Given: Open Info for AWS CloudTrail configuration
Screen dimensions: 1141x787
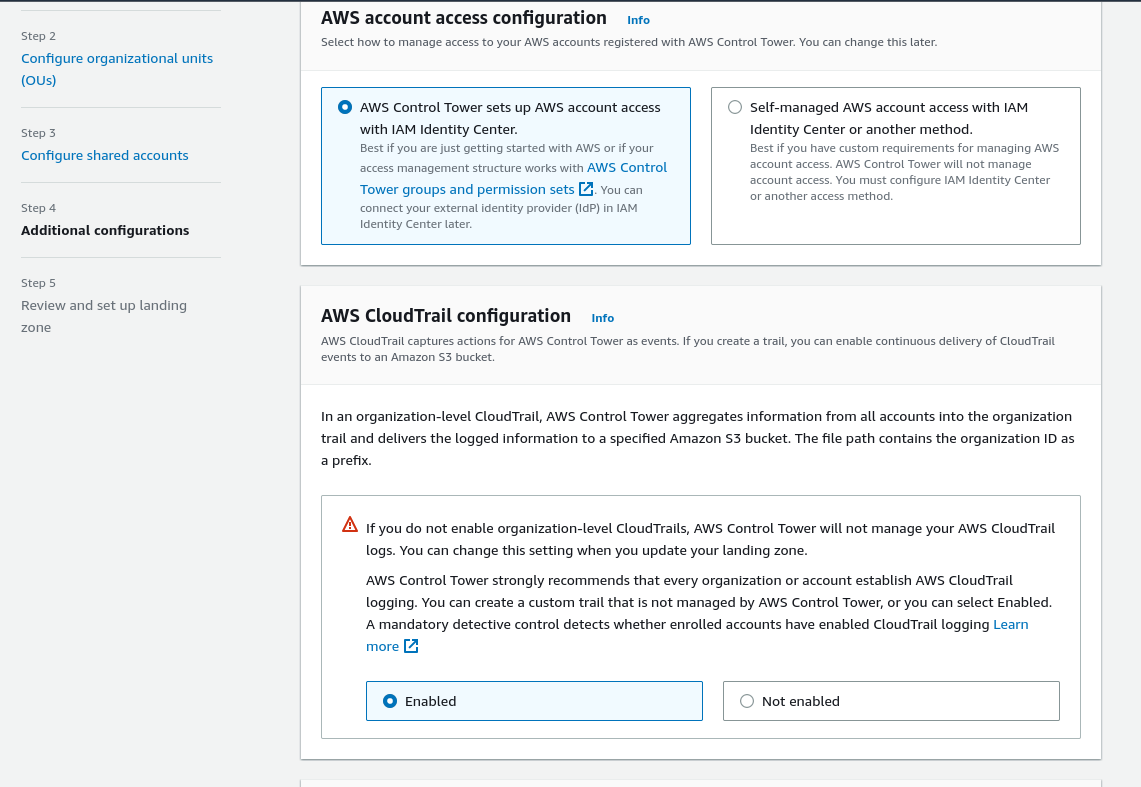Looking at the screenshot, I should pos(602,318).
